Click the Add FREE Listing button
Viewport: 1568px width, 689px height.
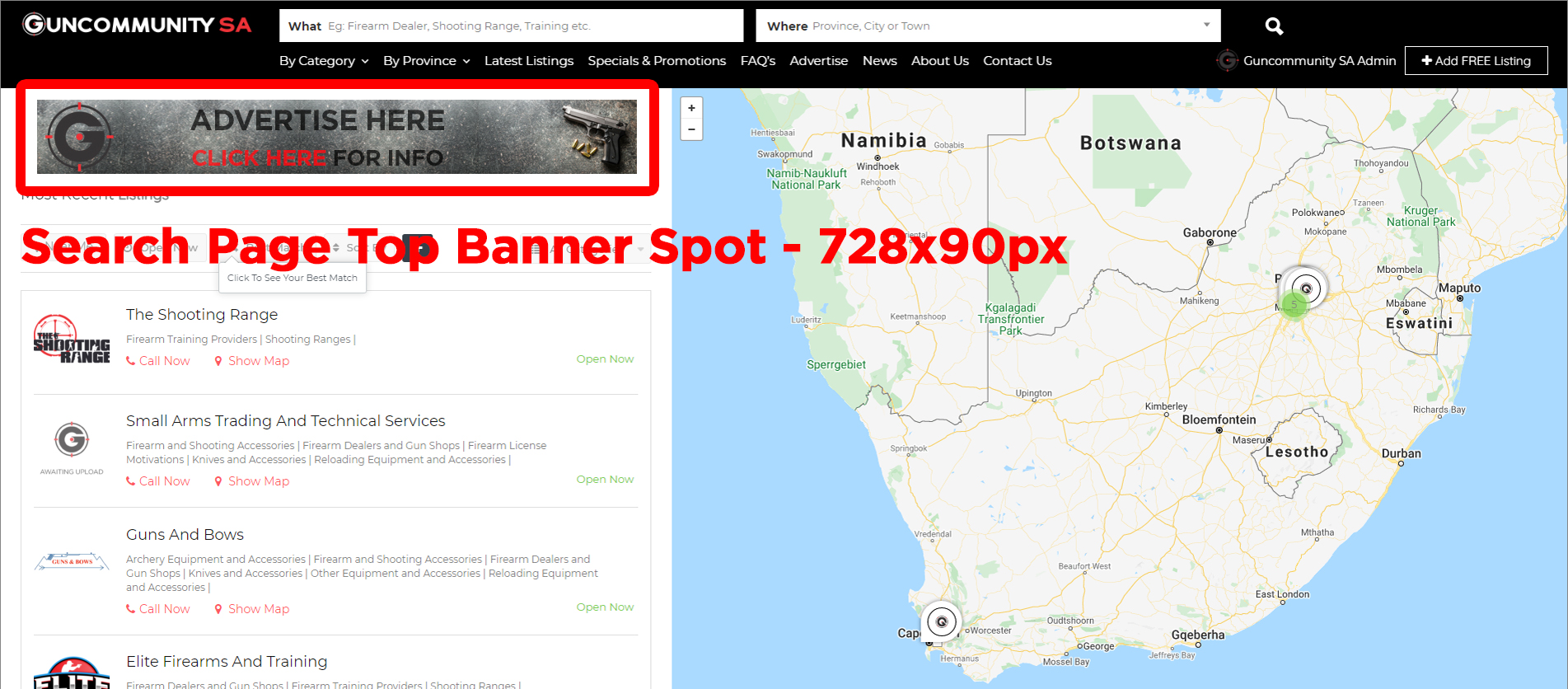1476,61
